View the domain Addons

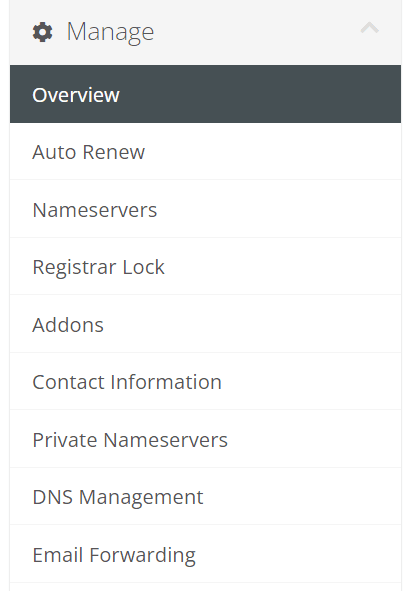(x=205, y=324)
